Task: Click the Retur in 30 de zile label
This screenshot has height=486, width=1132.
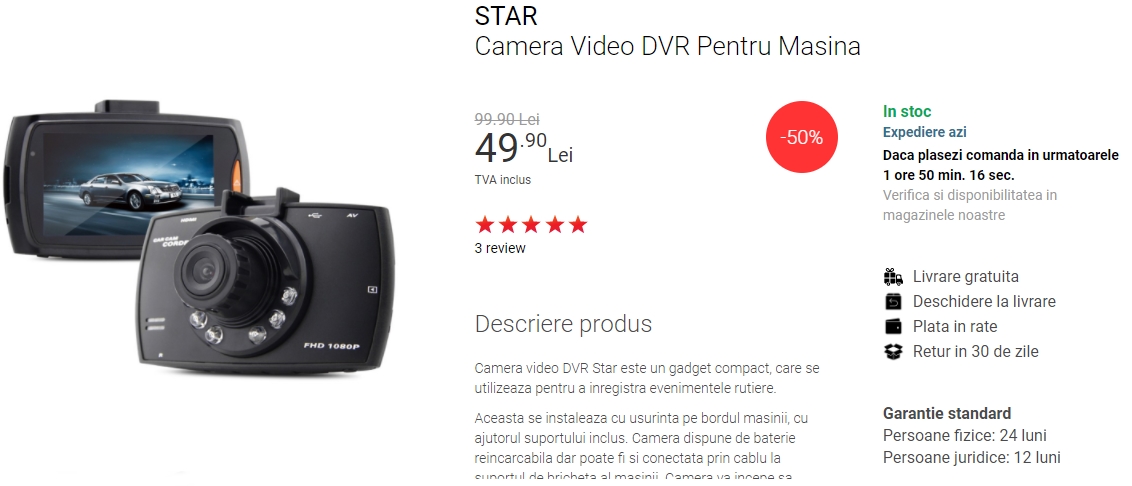Action: [975, 352]
